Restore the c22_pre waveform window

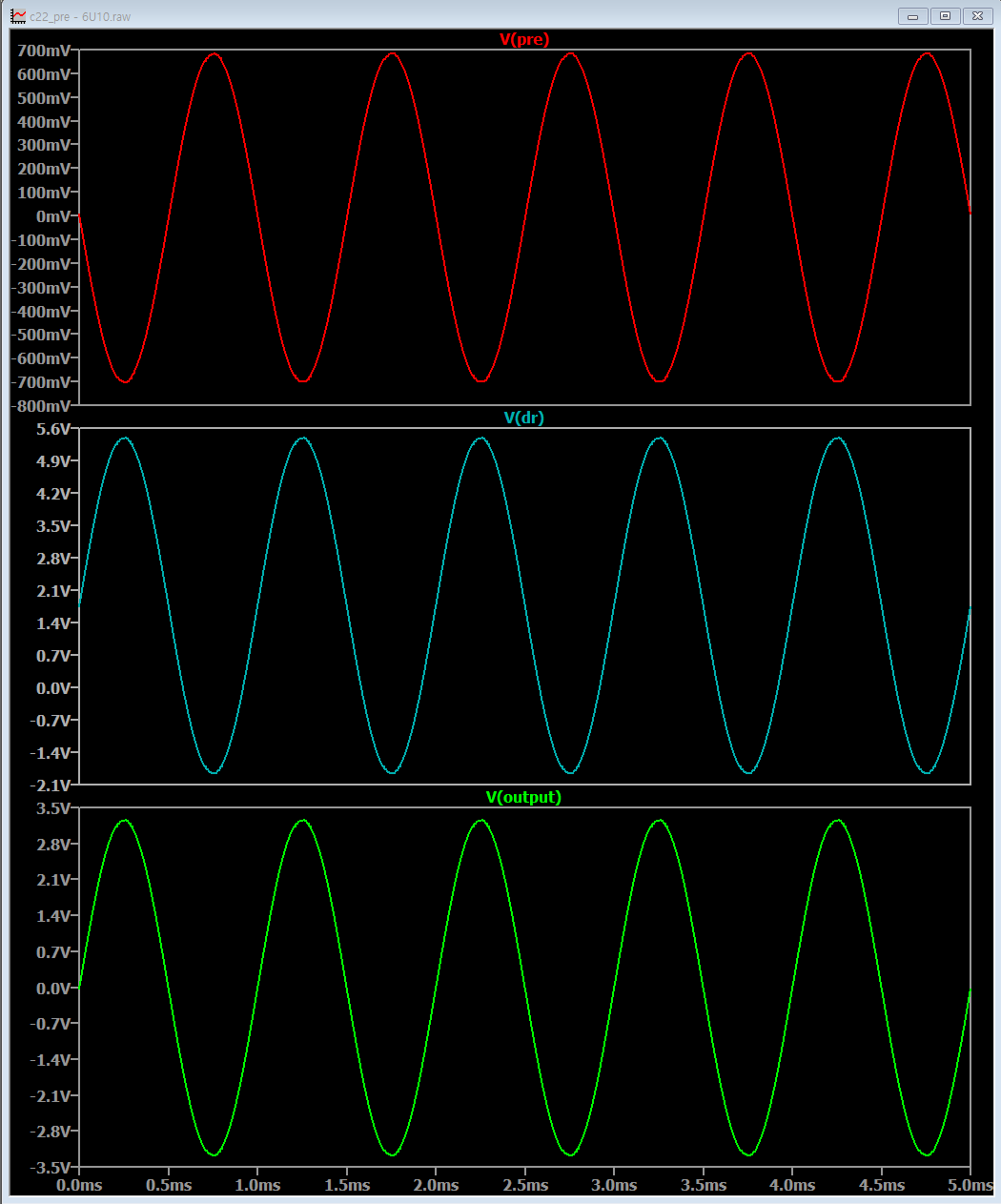click(x=945, y=16)
